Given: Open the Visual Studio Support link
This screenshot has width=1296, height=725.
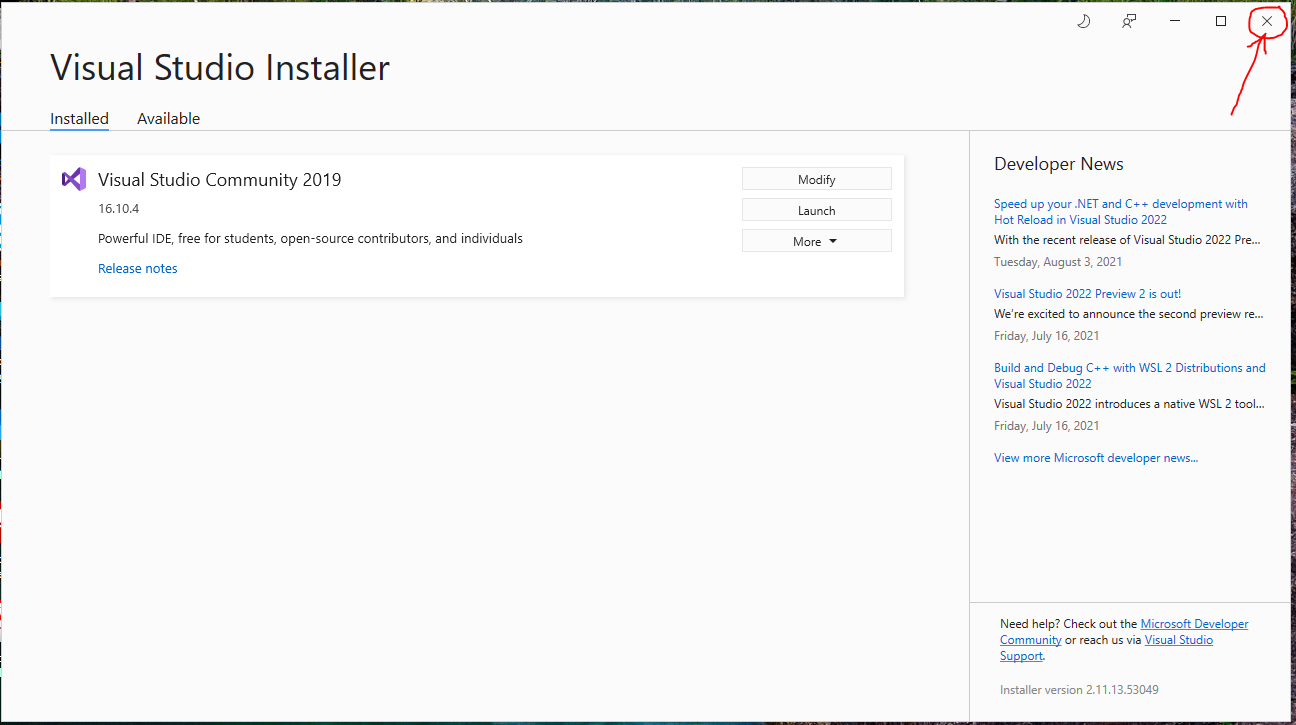Looking at the screenshot, I should (x=1106, y=648).
